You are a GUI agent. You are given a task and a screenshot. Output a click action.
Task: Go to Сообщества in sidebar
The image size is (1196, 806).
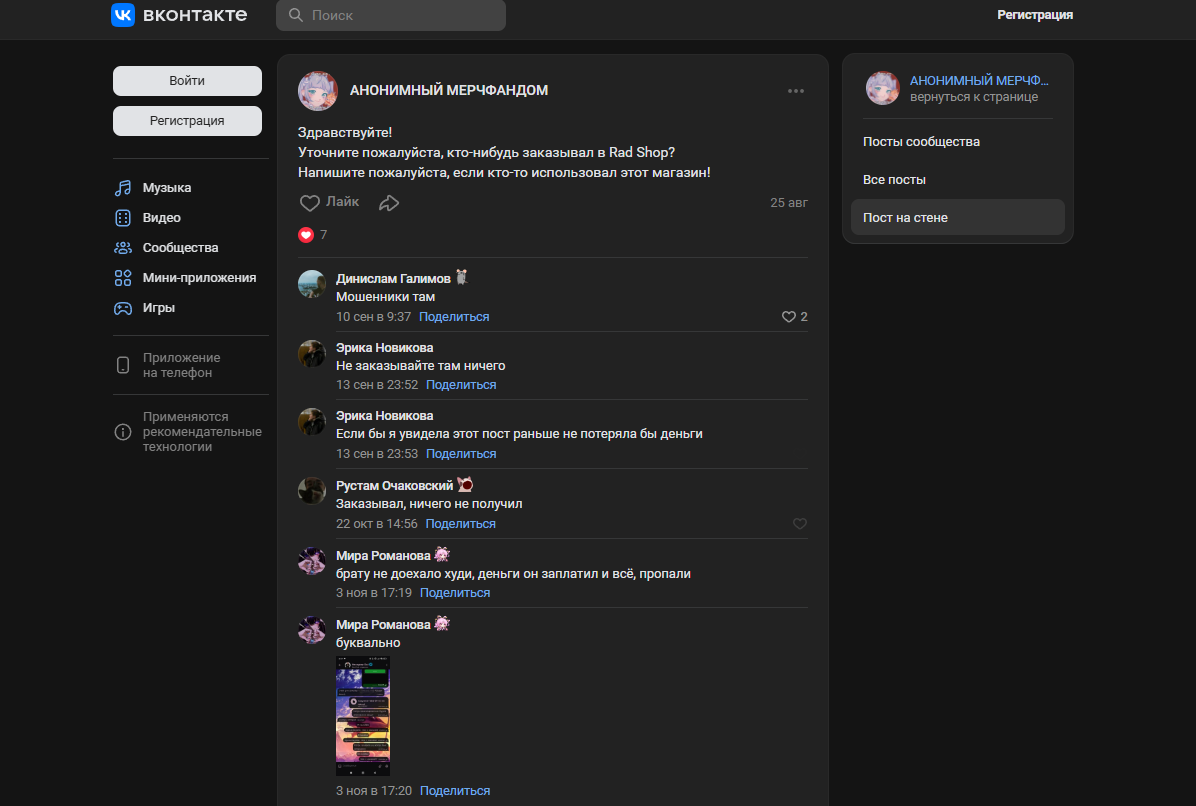(x=180, y=248)
